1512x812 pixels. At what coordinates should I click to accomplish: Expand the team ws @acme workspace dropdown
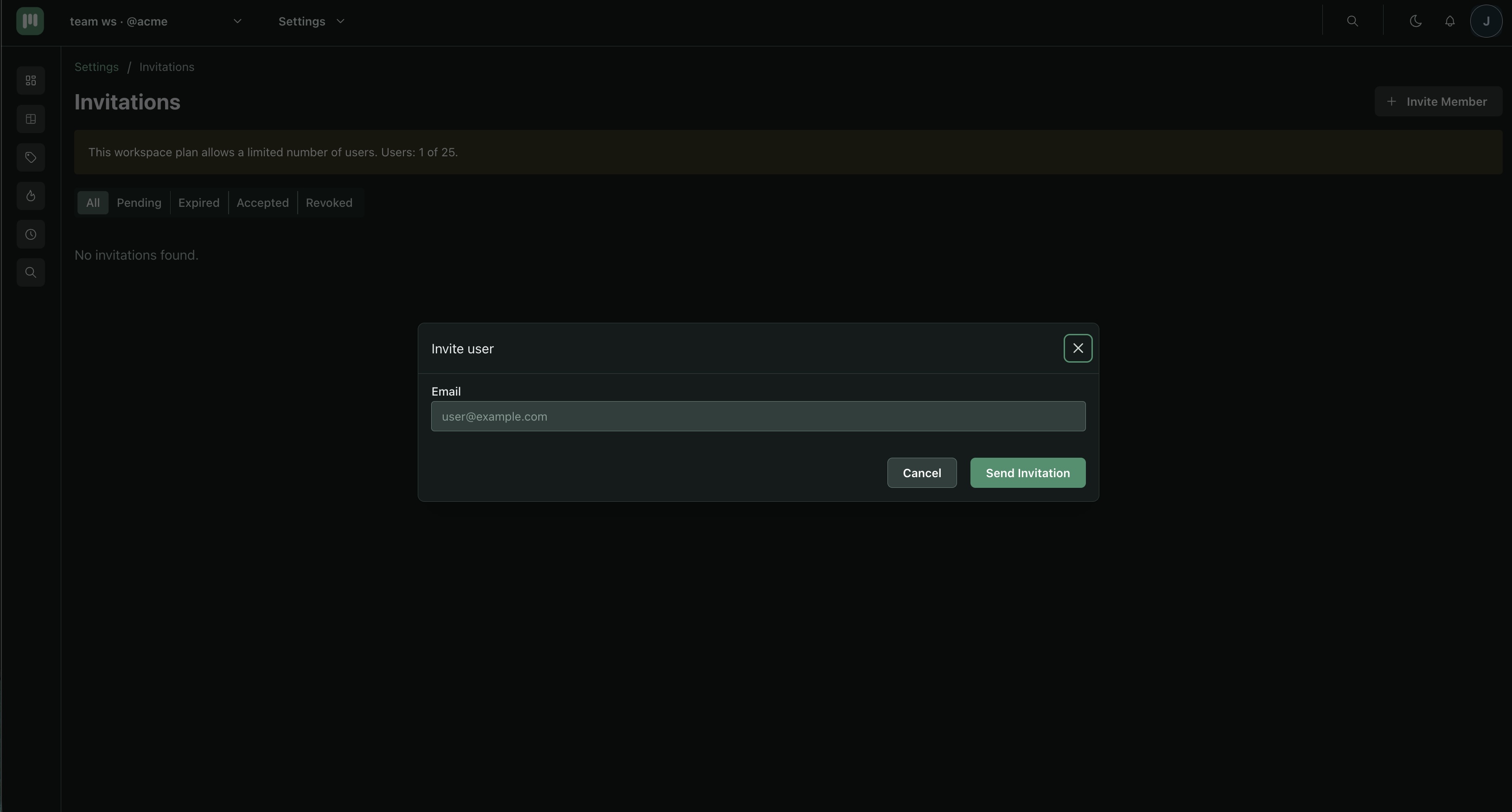point(155,21)
